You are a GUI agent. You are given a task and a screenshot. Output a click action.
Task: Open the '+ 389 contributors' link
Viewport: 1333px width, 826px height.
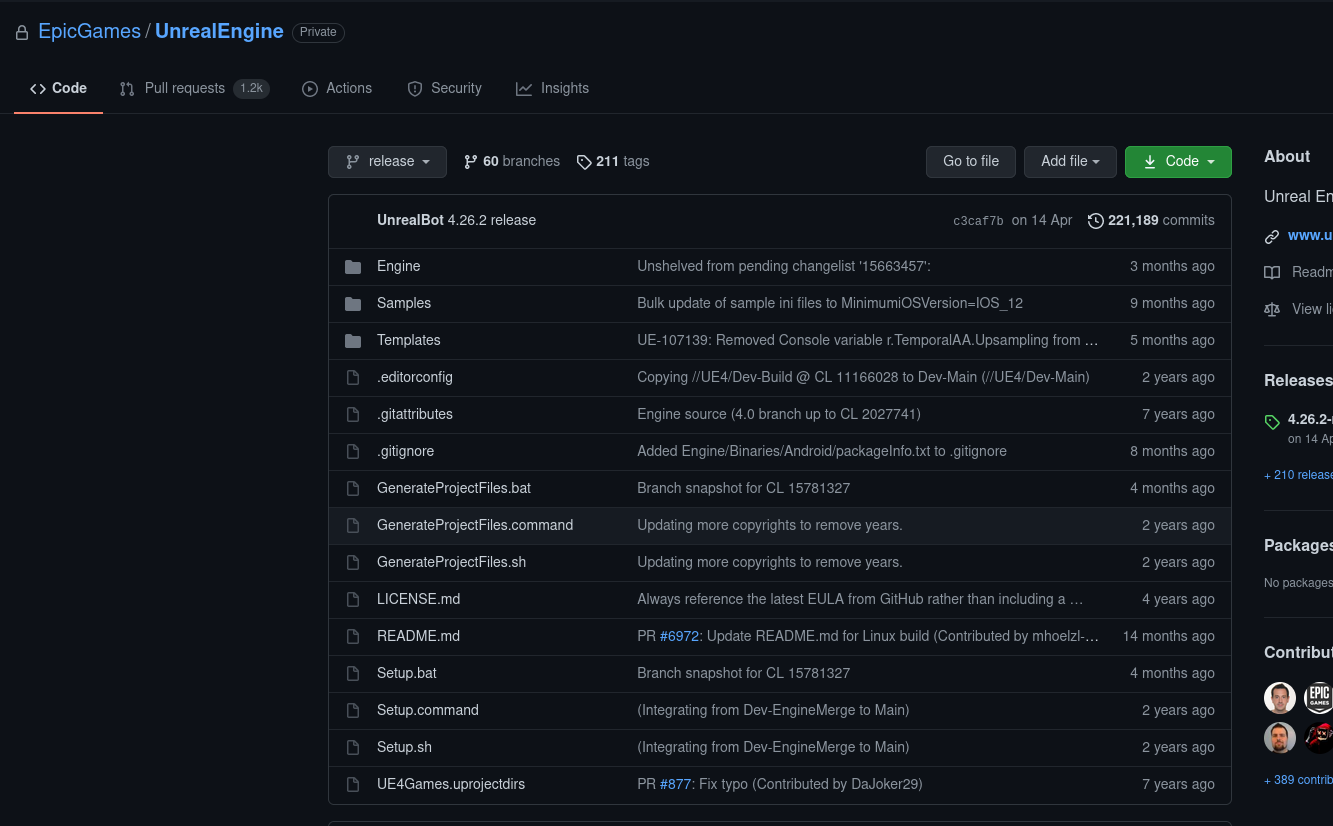[1298, 780]
